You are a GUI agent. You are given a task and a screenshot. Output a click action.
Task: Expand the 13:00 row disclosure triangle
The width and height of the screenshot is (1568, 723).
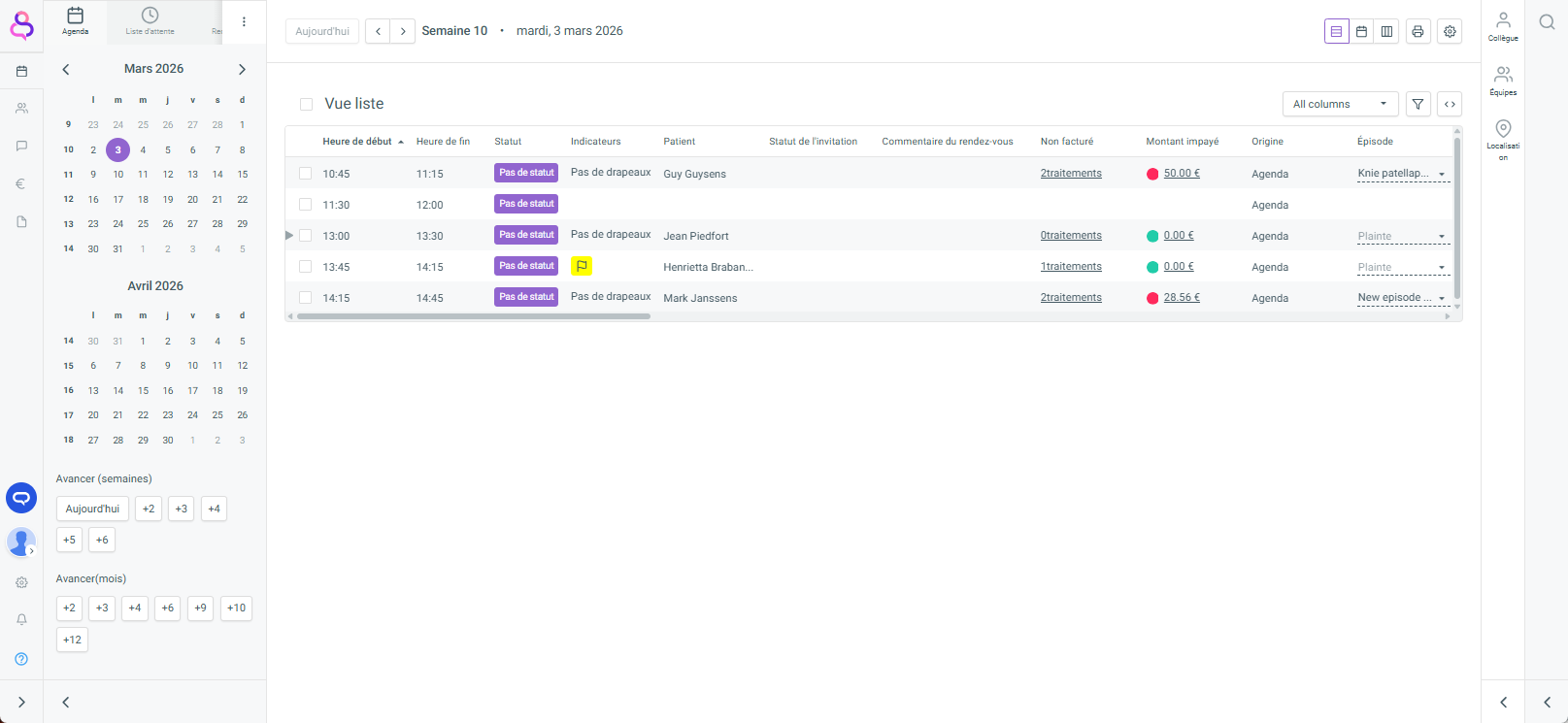pyautogui.click(x=289, y=236)
